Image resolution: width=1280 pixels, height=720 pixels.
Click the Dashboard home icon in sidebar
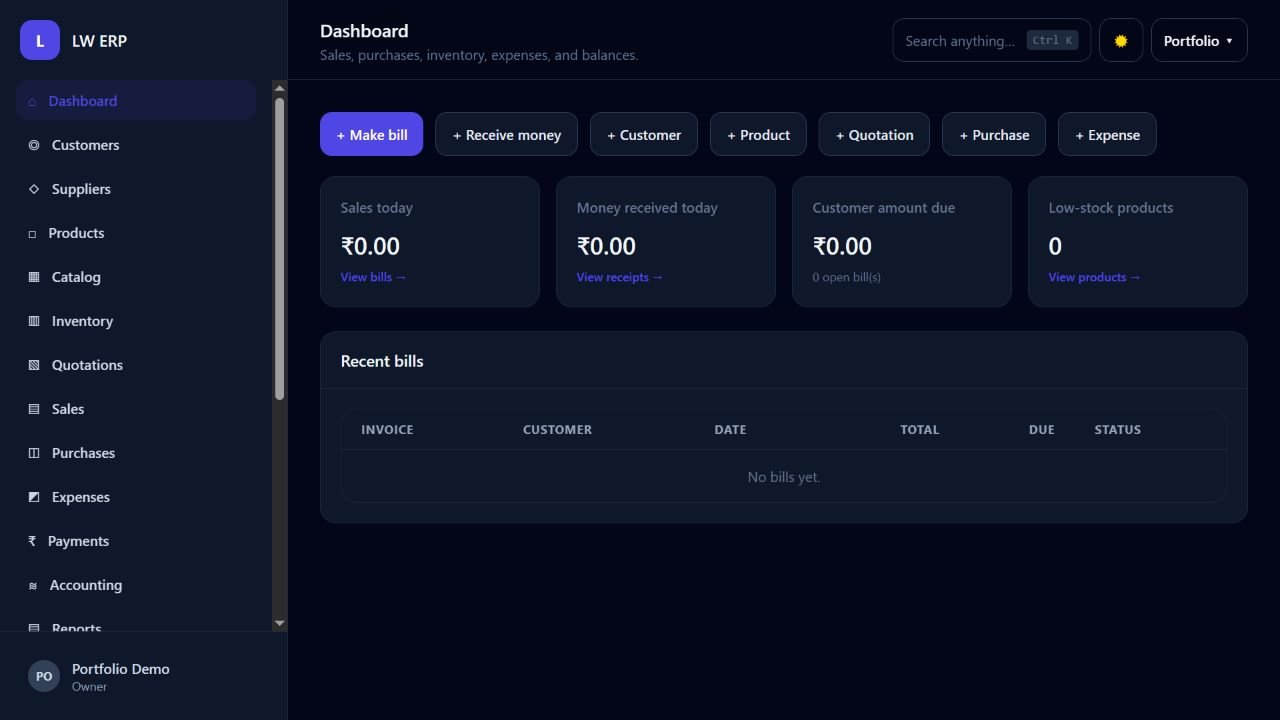tap(32, 101)
